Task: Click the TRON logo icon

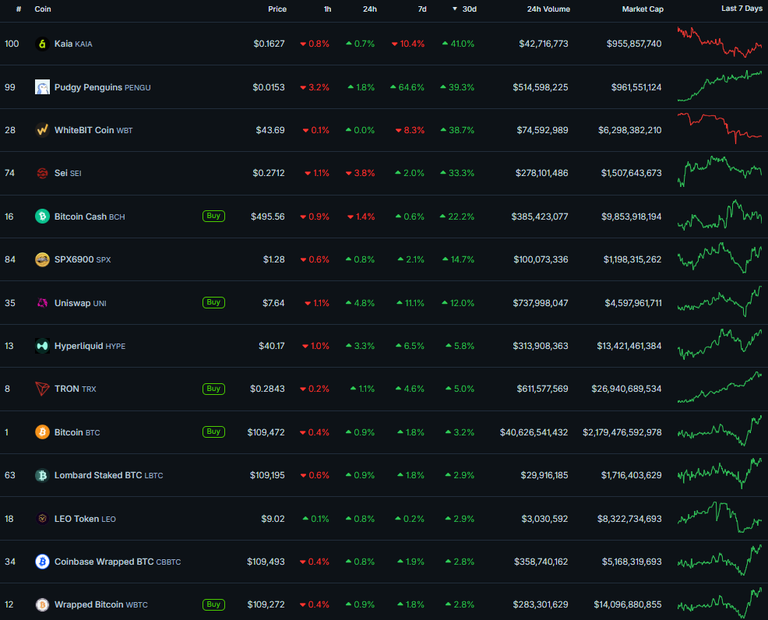Action: (x=42, y=389)
